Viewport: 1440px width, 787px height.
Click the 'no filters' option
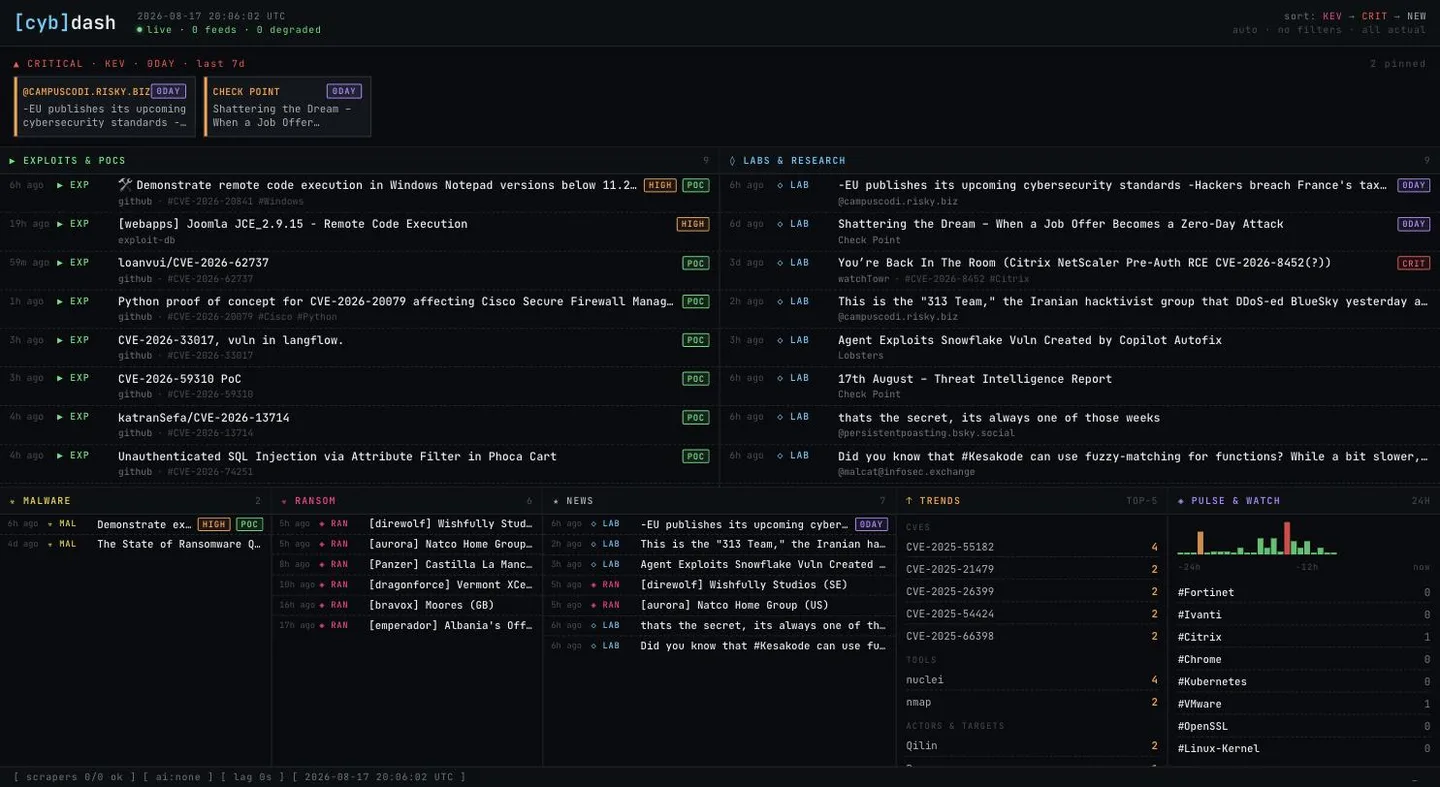pos(1309,30)
